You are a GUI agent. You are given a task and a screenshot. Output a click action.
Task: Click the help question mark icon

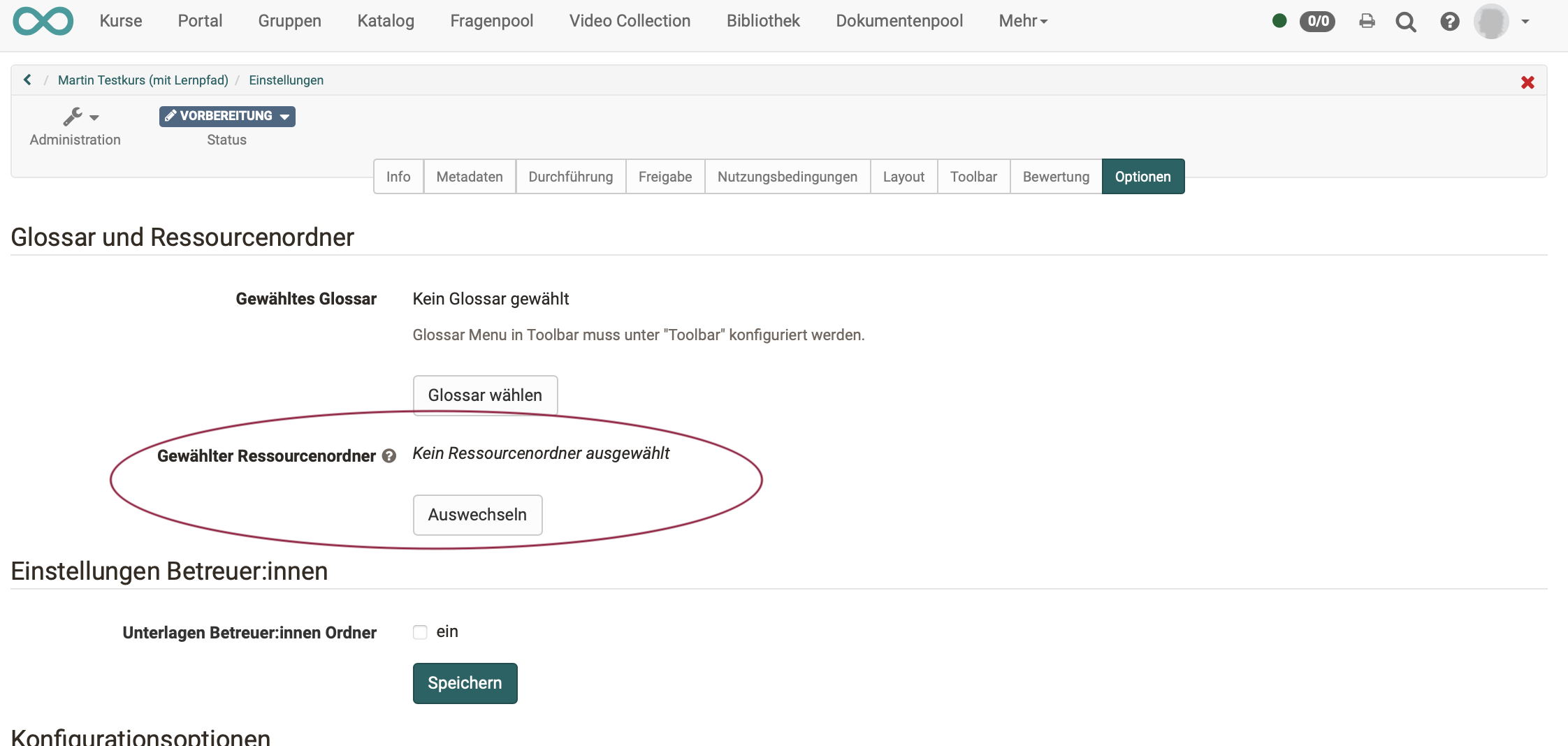pos(1450,22)
